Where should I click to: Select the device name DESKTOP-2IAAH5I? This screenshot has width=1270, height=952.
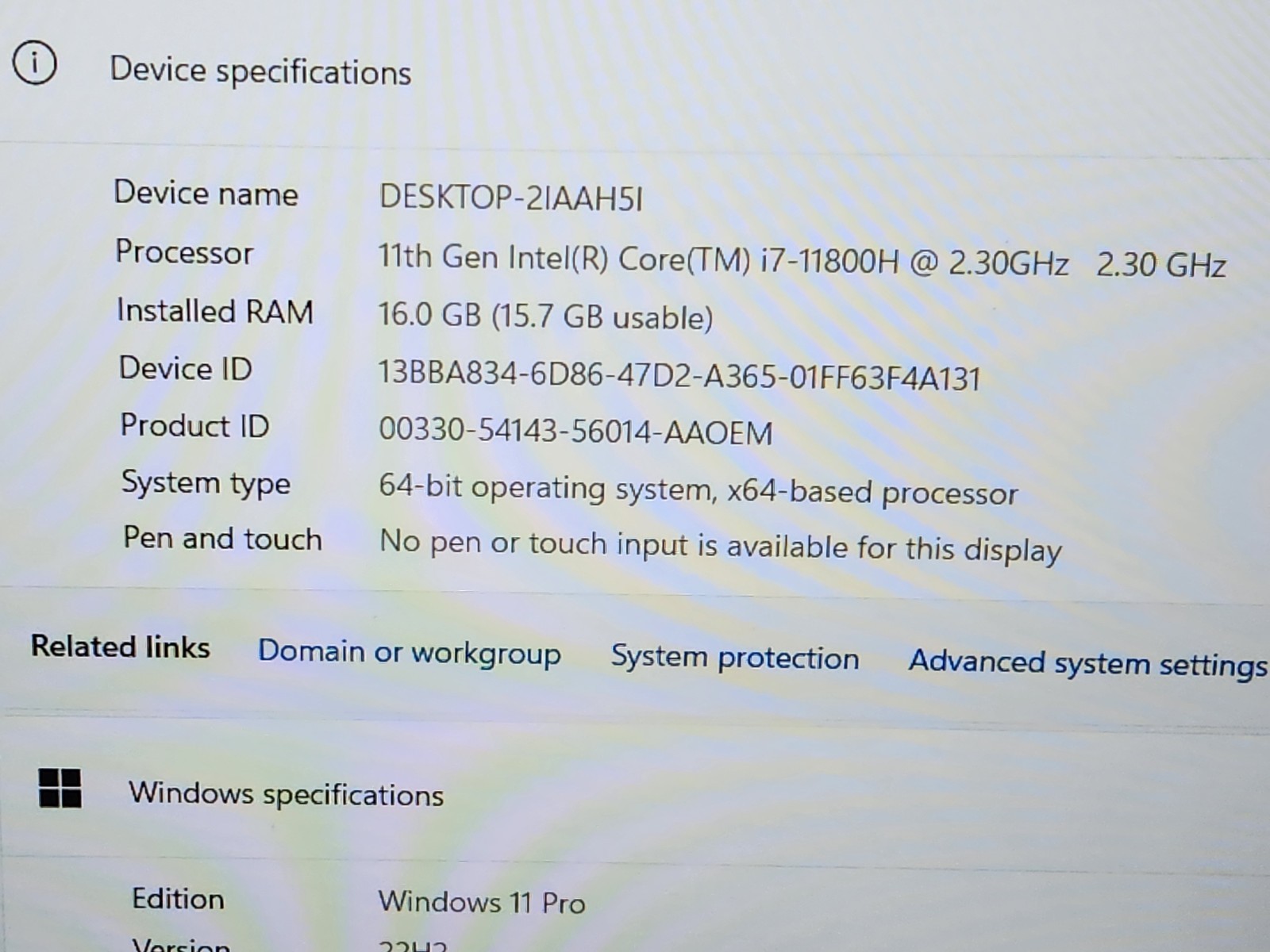pyautogui.click(x=511, y=198)
